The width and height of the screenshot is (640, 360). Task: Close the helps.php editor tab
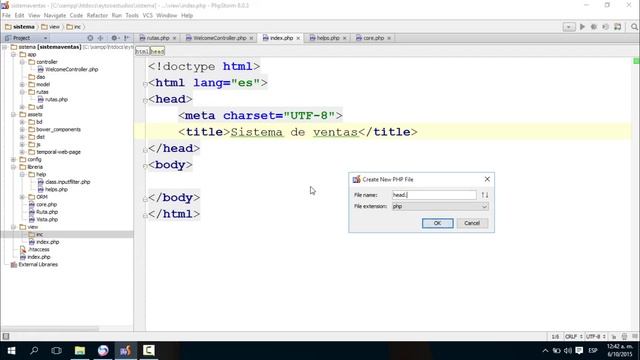coord(344,38)
